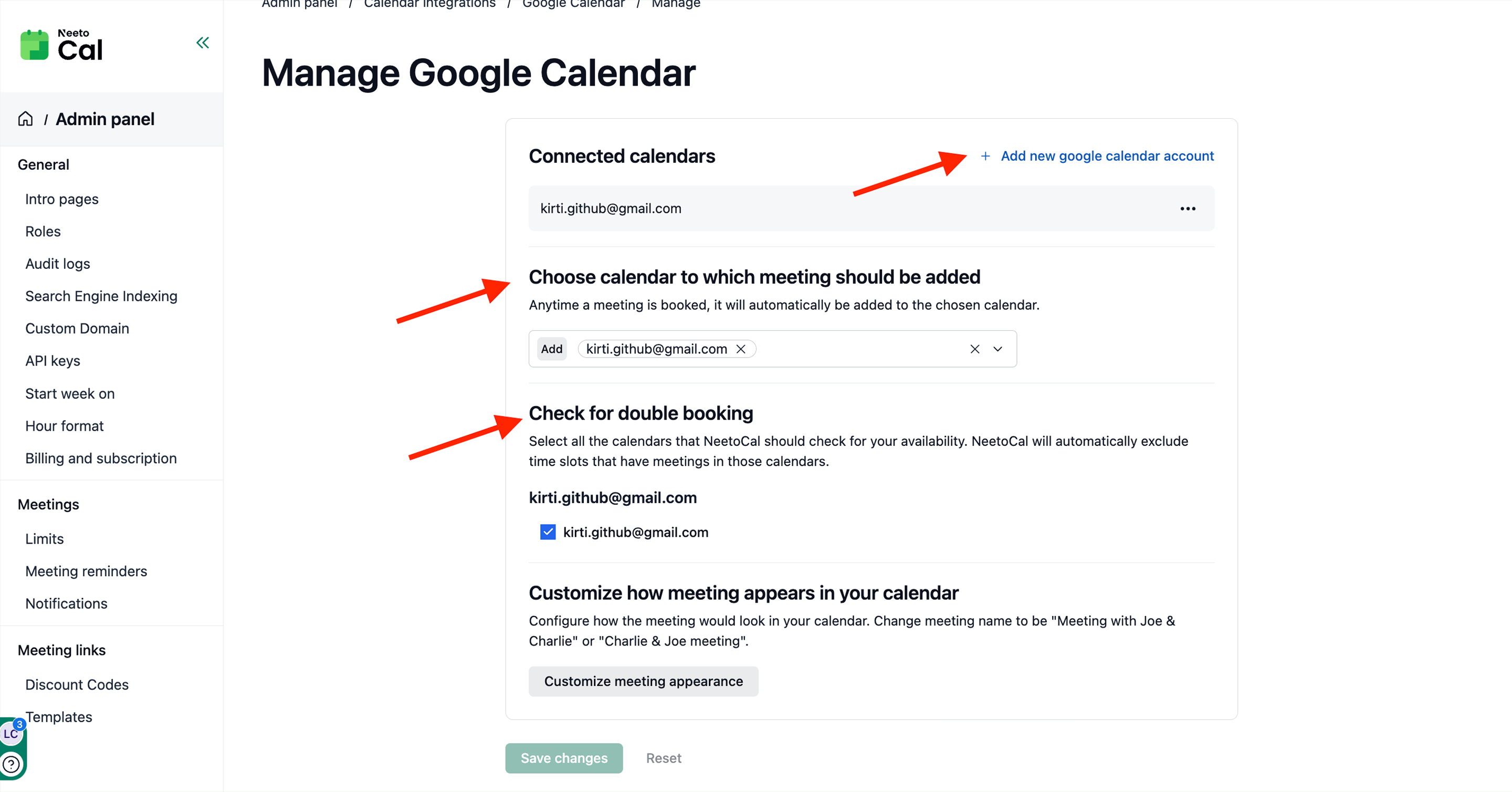1512x792 pixels.
Task: Click the NeetoCal logo icon
Action: pyautogui.click(x=35, y=45)
